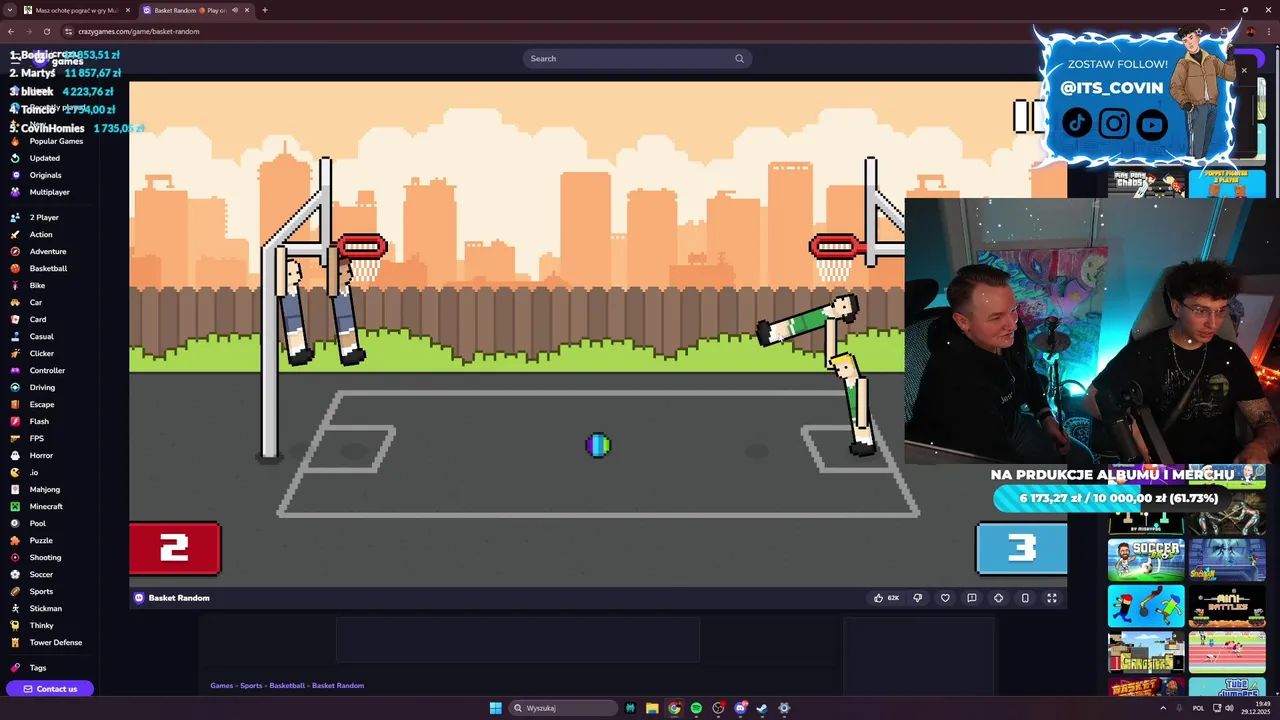Image resolution: width=1280 pixels, height=720 pixels.
Task: Open the 2 Player category
Action: click(x=44, y=217)
